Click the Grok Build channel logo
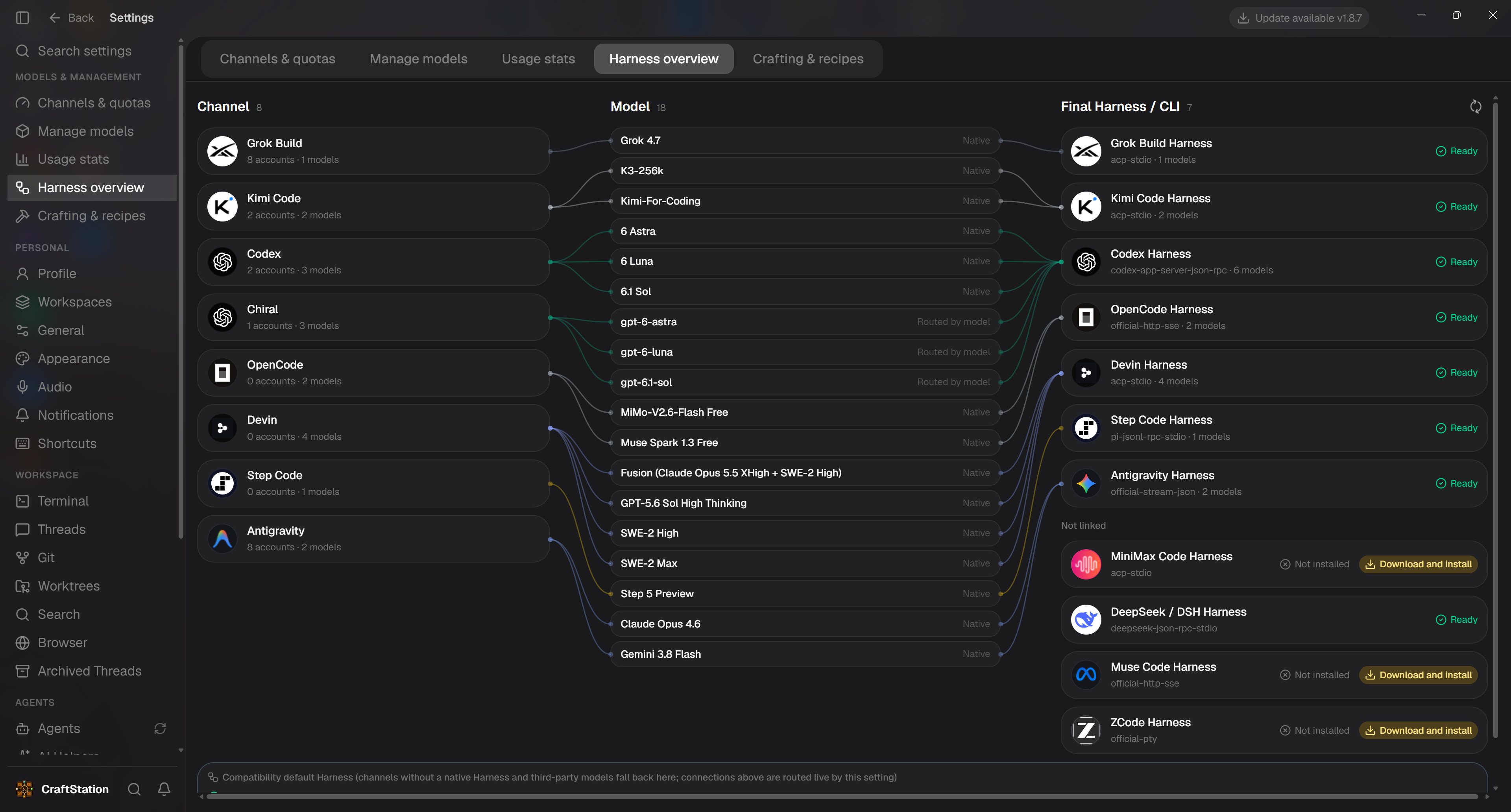 click(222, 151)
